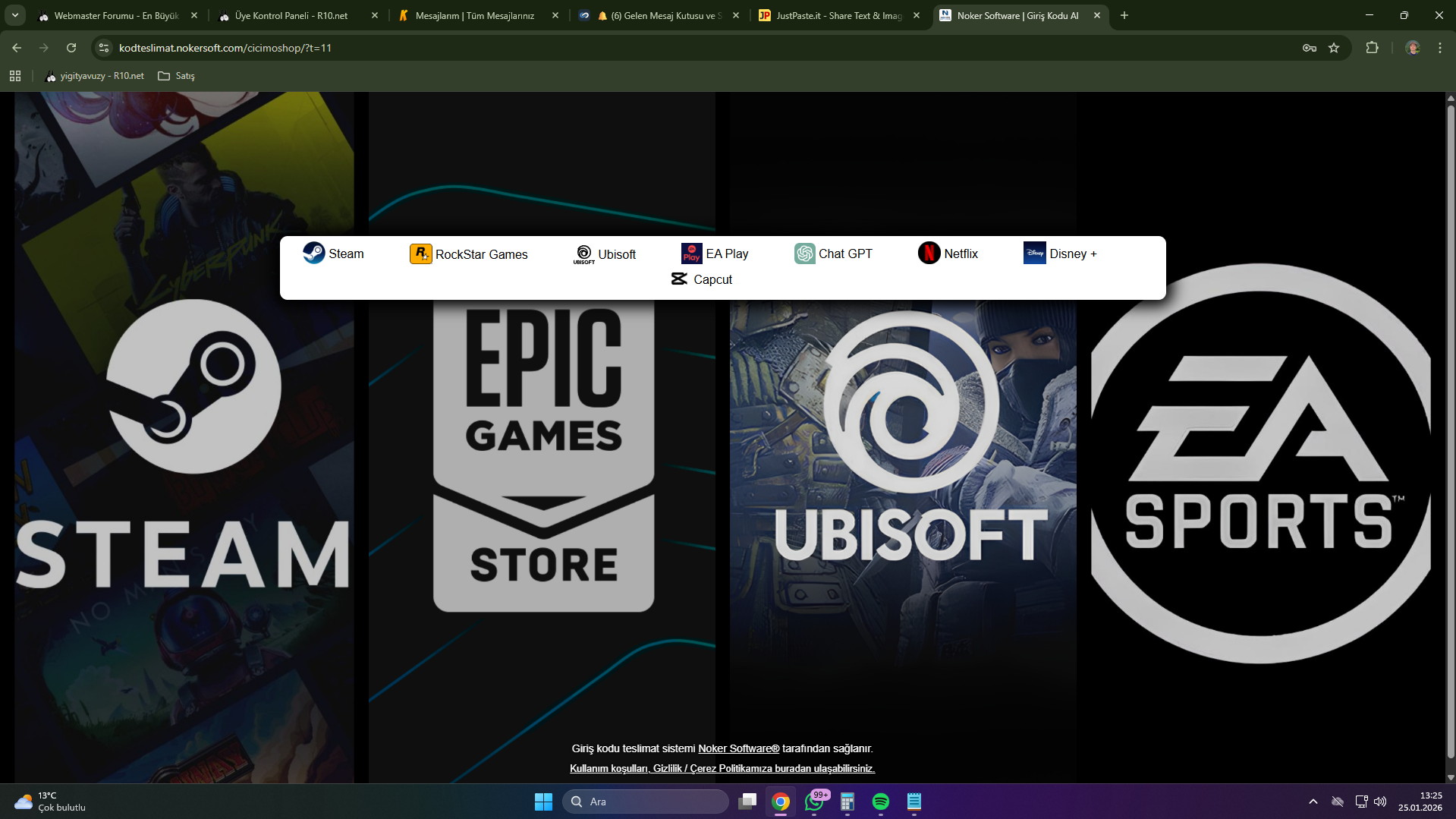Open network display icon in system tray
This screenshot has height=819, width=1456.
[x=1361, y=802]
